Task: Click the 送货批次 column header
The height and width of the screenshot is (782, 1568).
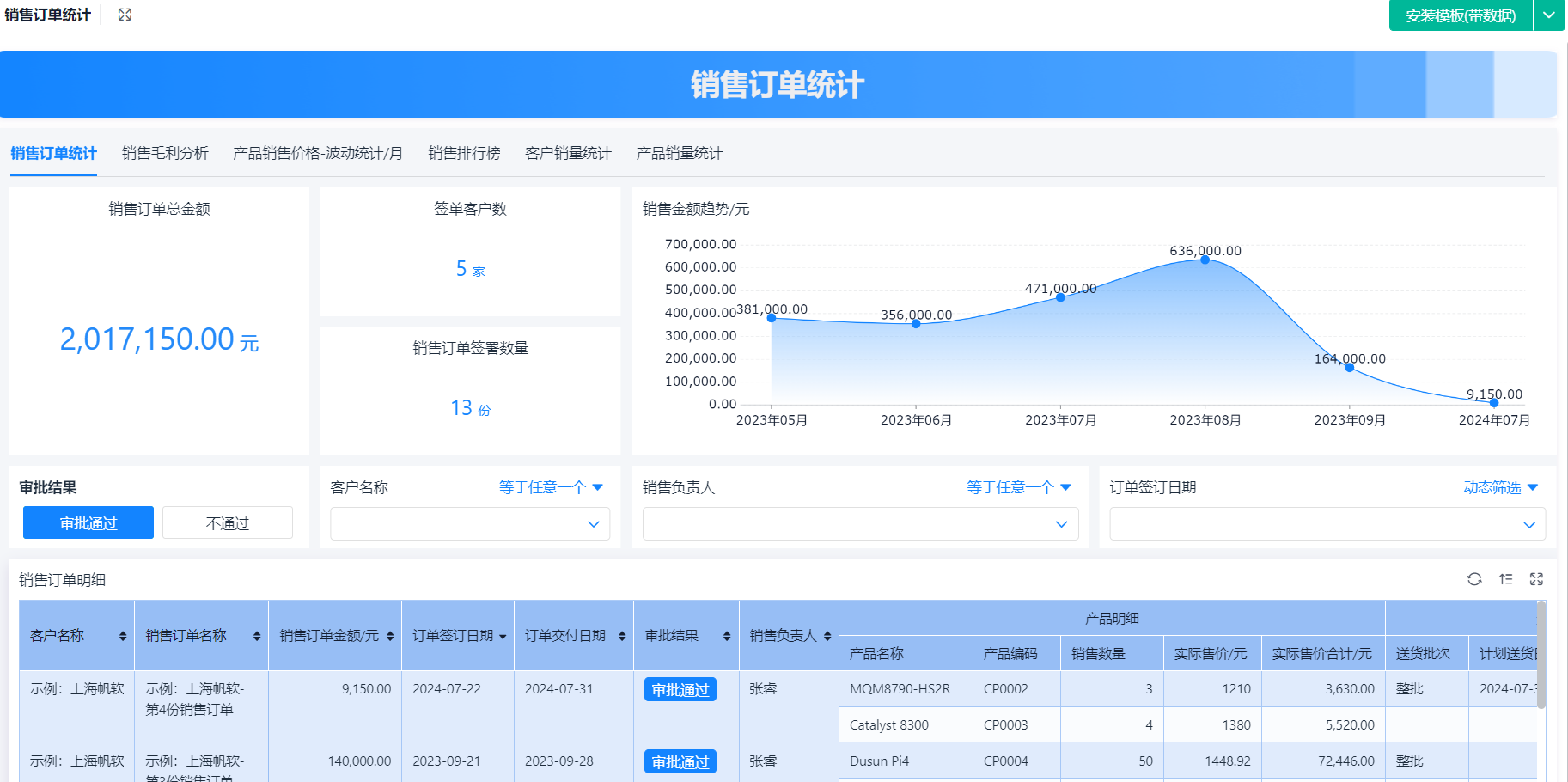Action: coord(1426,654)
